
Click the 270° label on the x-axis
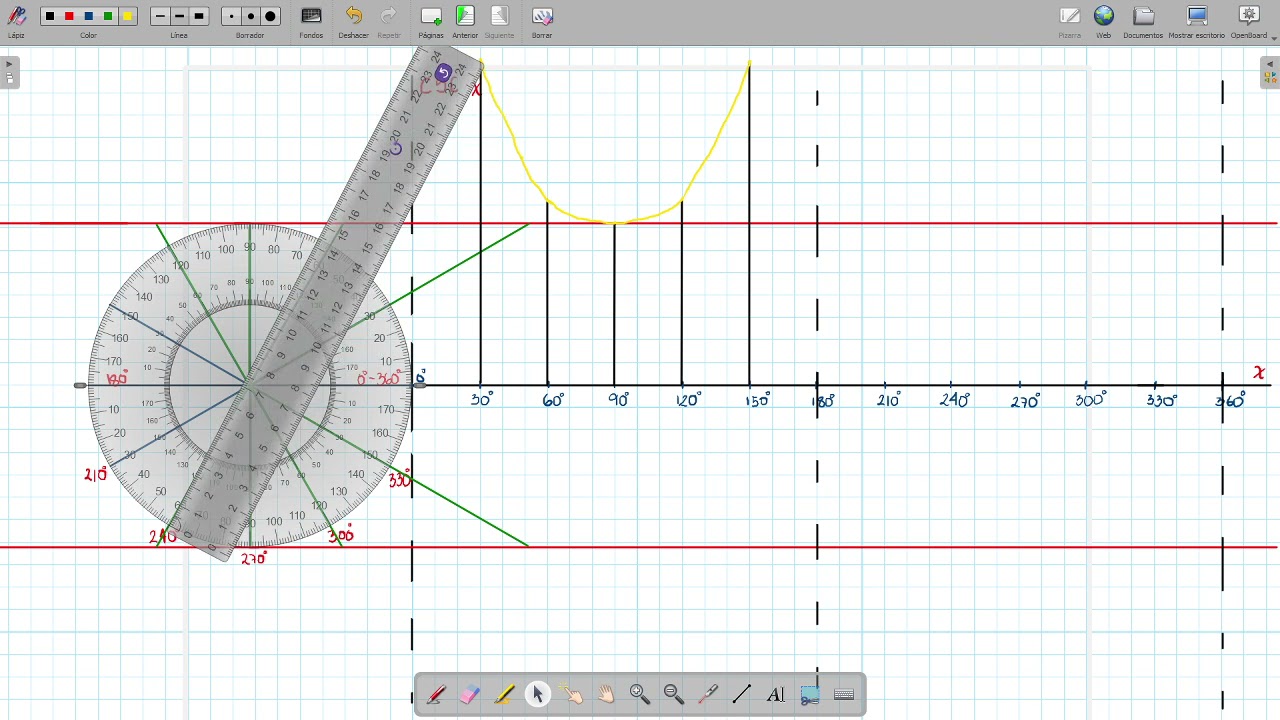[1025, 401]
